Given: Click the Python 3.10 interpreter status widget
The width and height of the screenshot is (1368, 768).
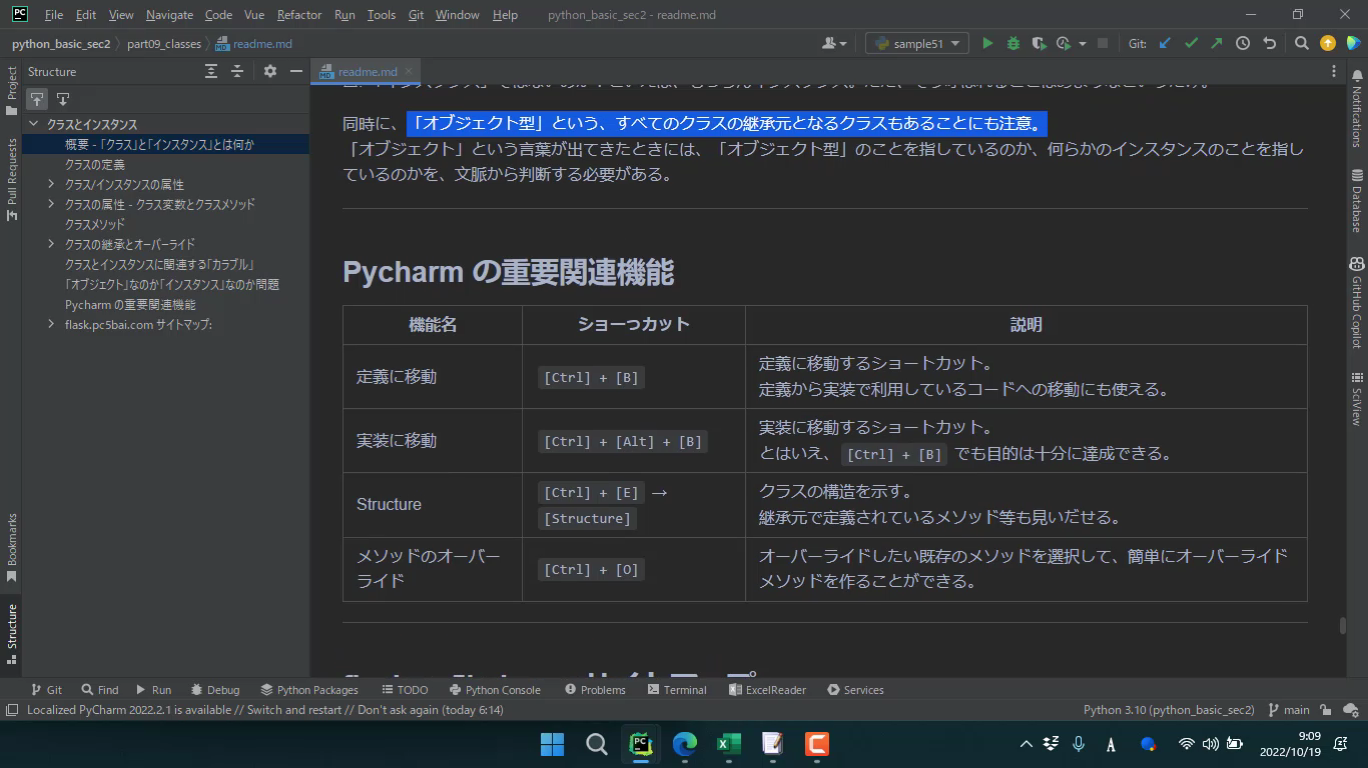Looking at the screenshot, I should tap(1168, 710).
